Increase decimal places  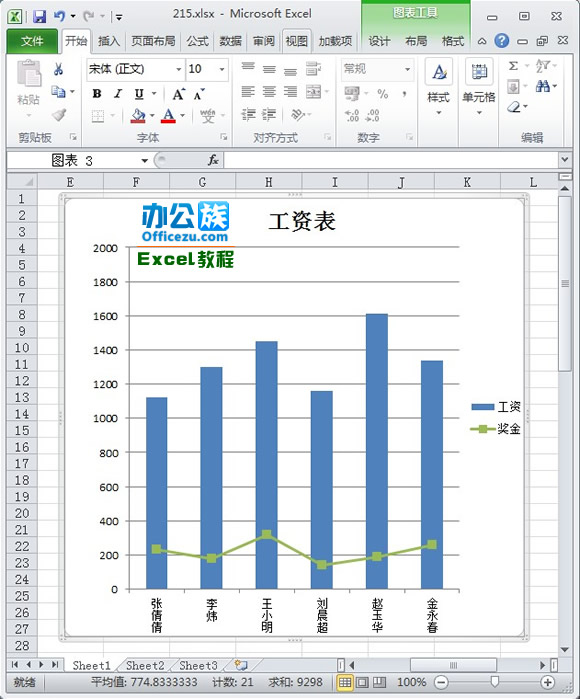coord(352,115)
